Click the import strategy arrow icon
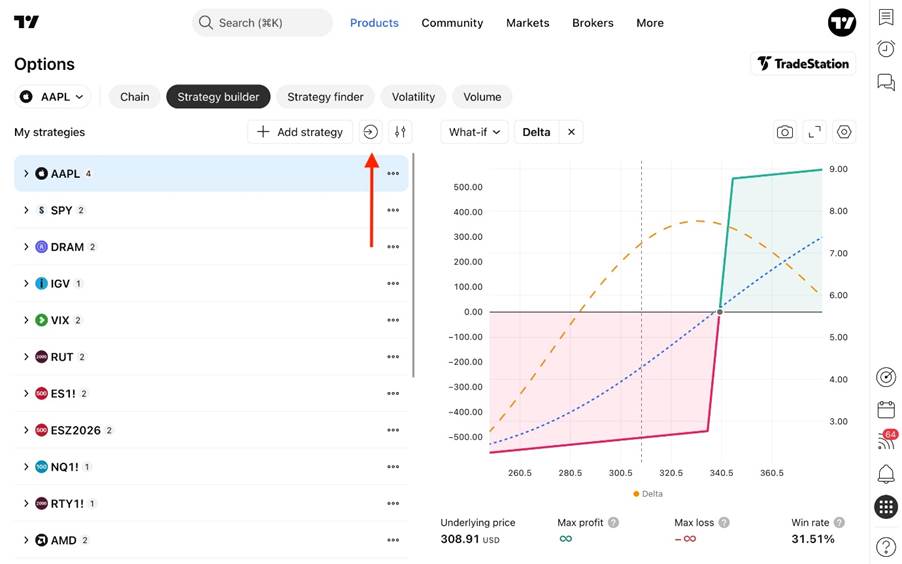Screen dimensions: 902x564 (x=370, y=132)
